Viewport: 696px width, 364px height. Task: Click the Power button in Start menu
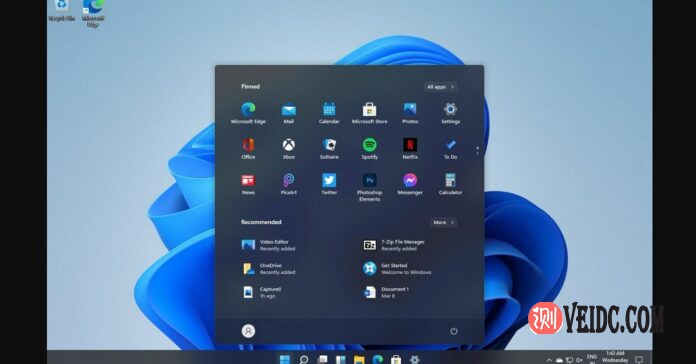tap(454, 331)
